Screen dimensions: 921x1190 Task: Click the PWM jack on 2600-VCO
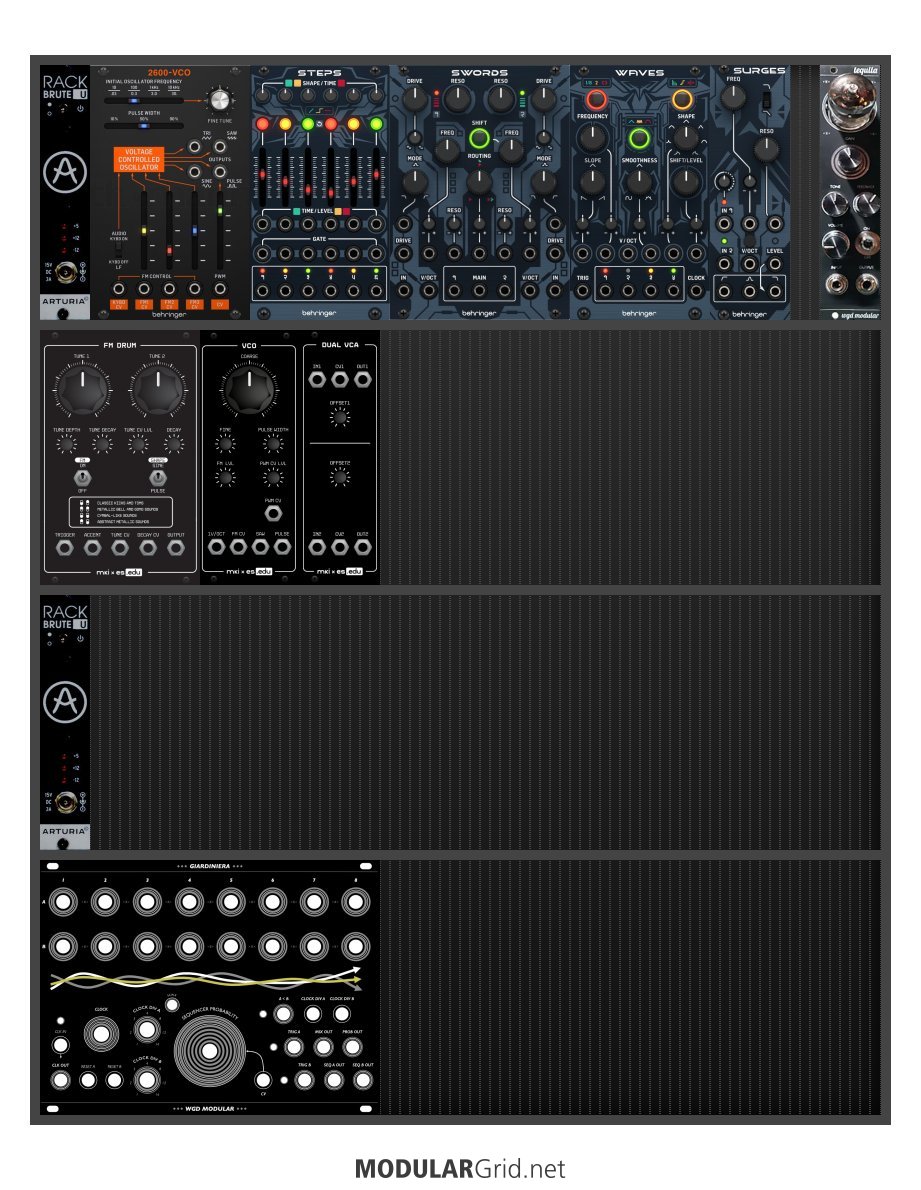click(x=220, y=288)
